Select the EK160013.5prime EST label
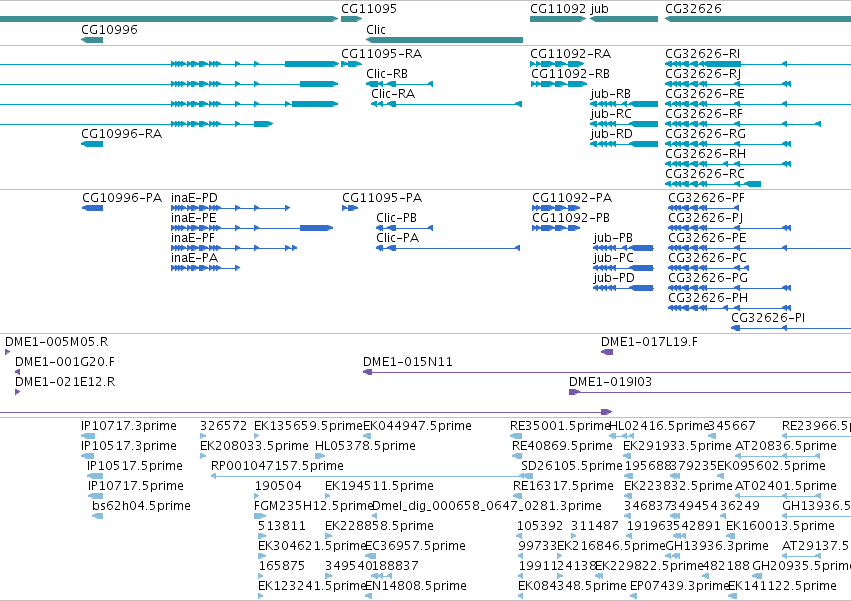Screen dimensions: 851x601 [780, 527]
